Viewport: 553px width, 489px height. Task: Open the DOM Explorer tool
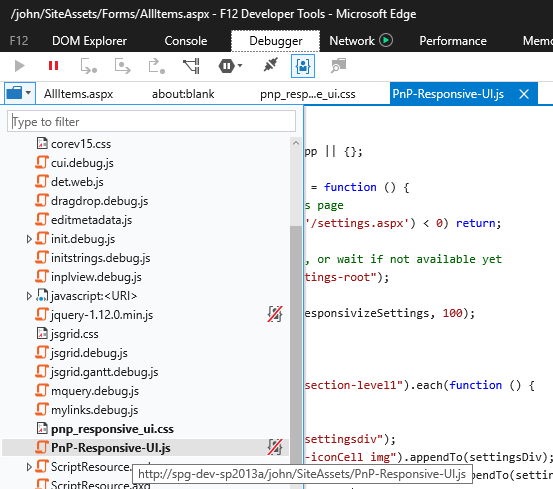point(89,41)
